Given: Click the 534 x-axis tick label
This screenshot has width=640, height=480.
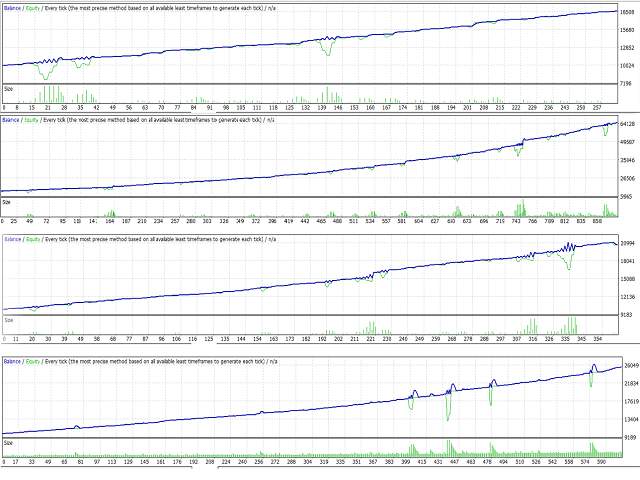Looking at the screenshot, I should (369, 221).
